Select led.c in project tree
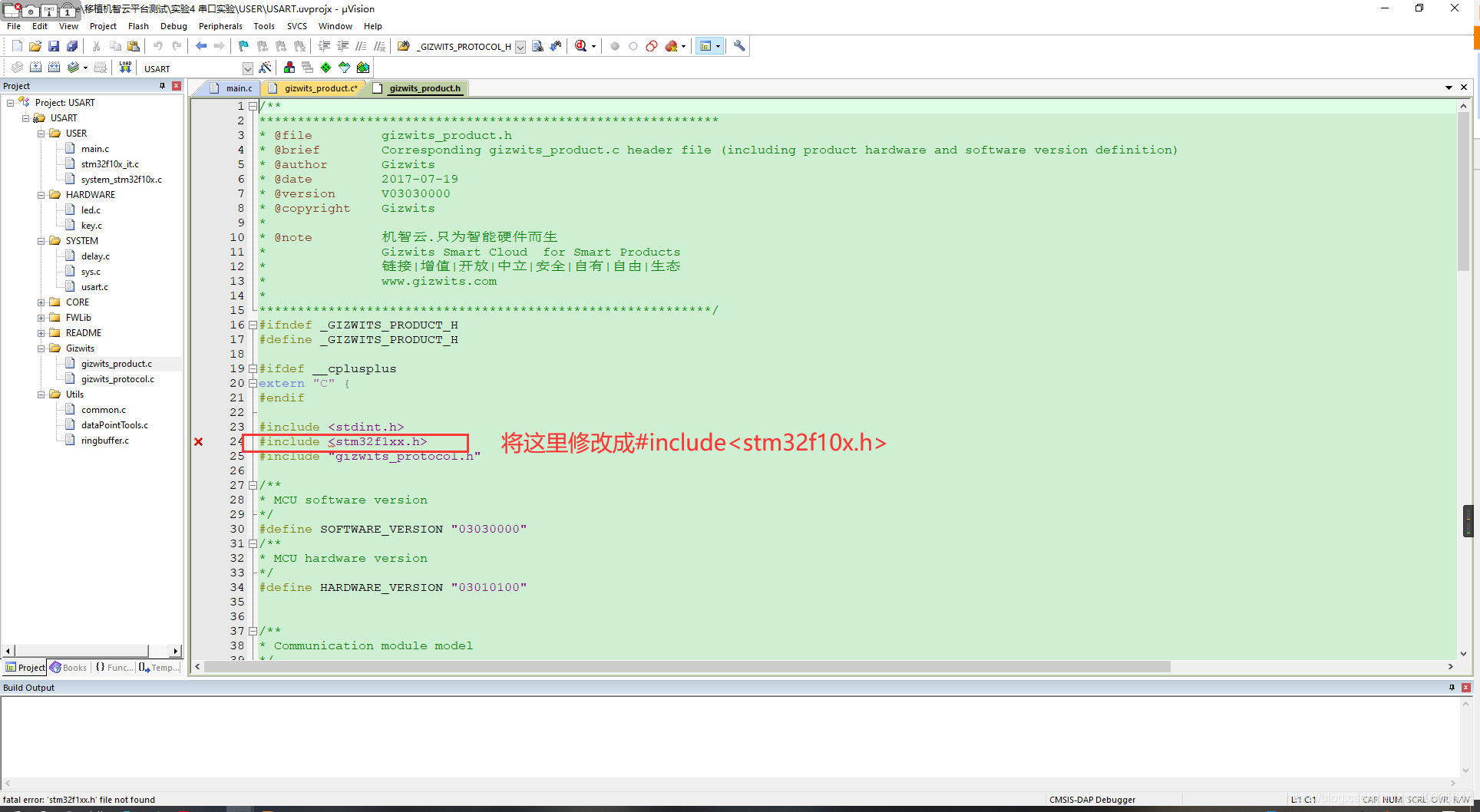The width and height of the screenshot is (1480, 812). [x=91, y=210]
